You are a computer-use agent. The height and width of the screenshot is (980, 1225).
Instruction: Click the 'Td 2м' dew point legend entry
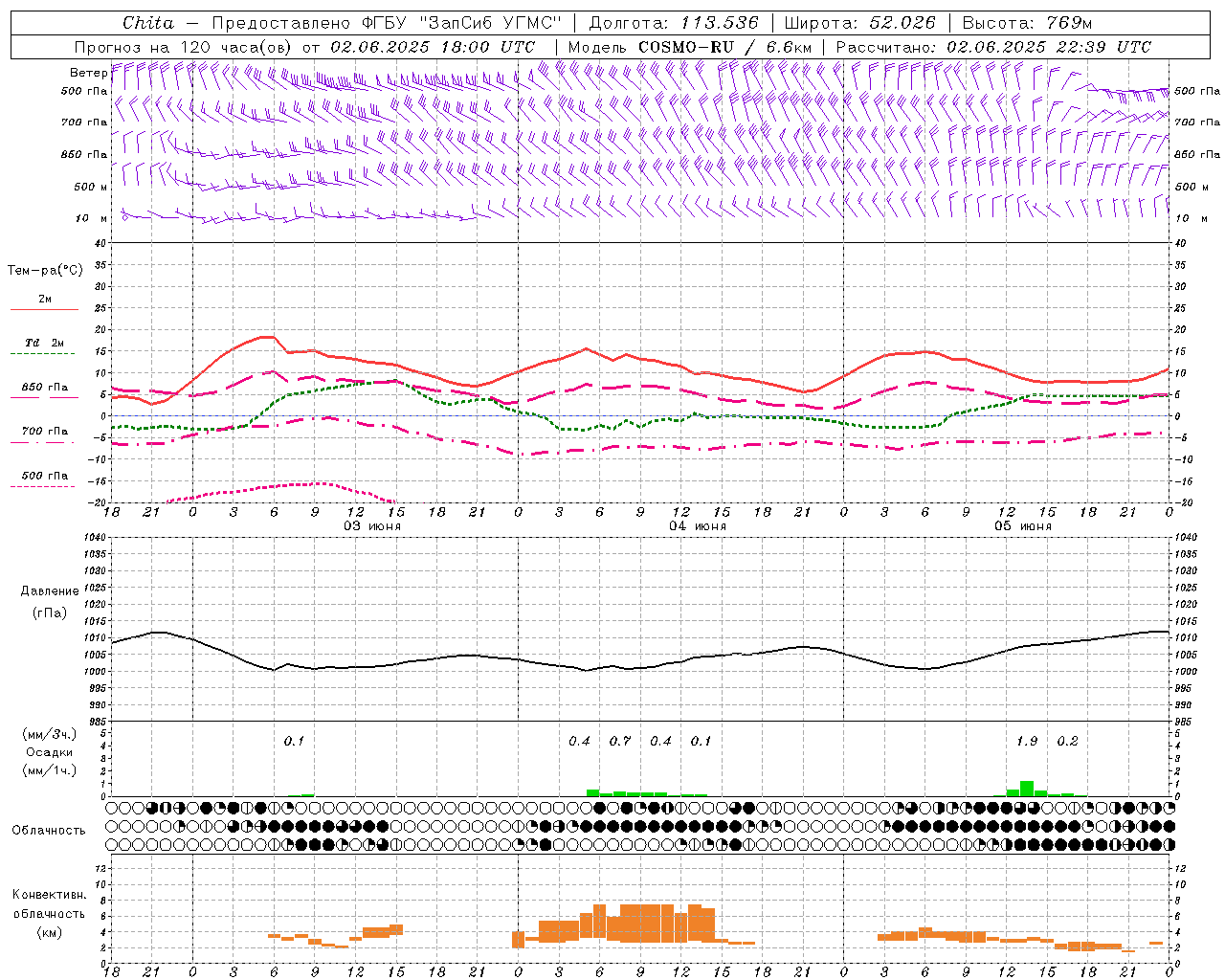[x=45, y=343]
